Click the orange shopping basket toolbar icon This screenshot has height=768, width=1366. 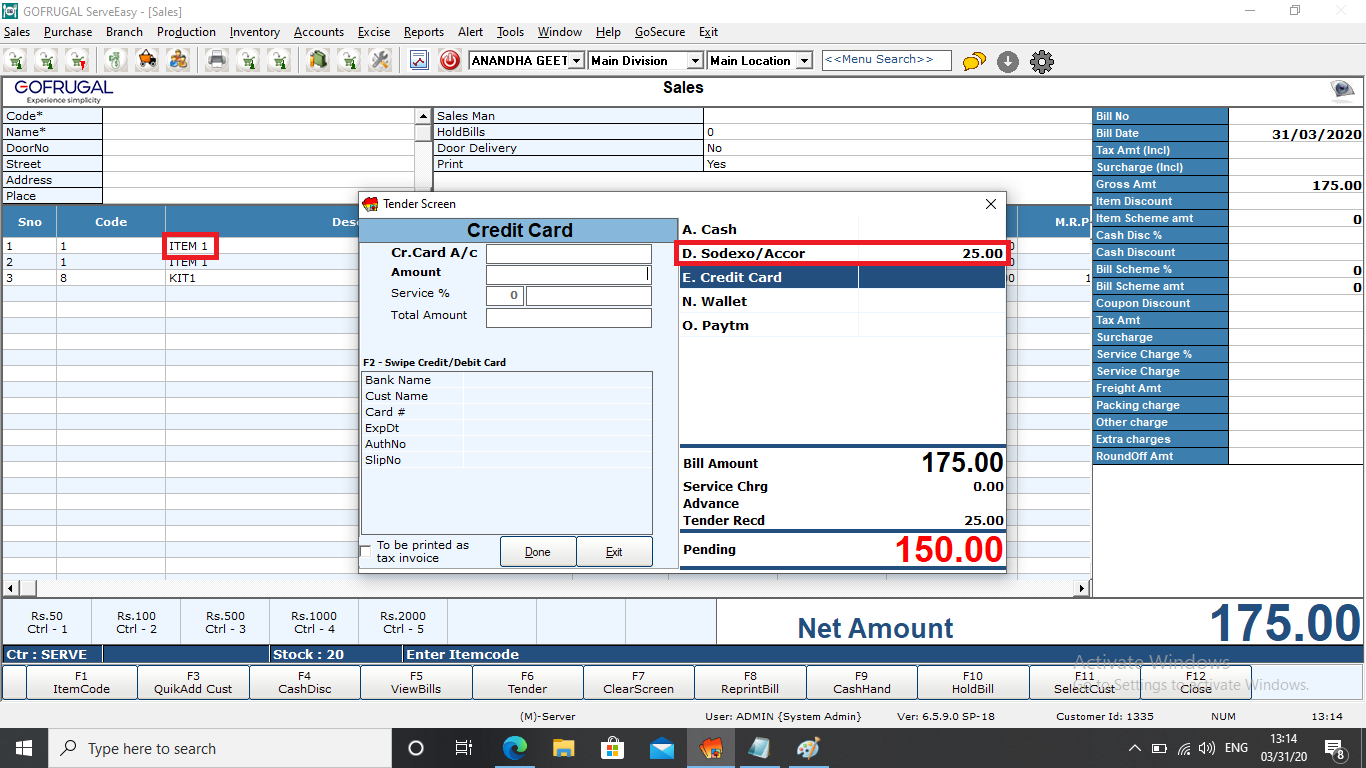pyautogui.click(x=147, y=61)
